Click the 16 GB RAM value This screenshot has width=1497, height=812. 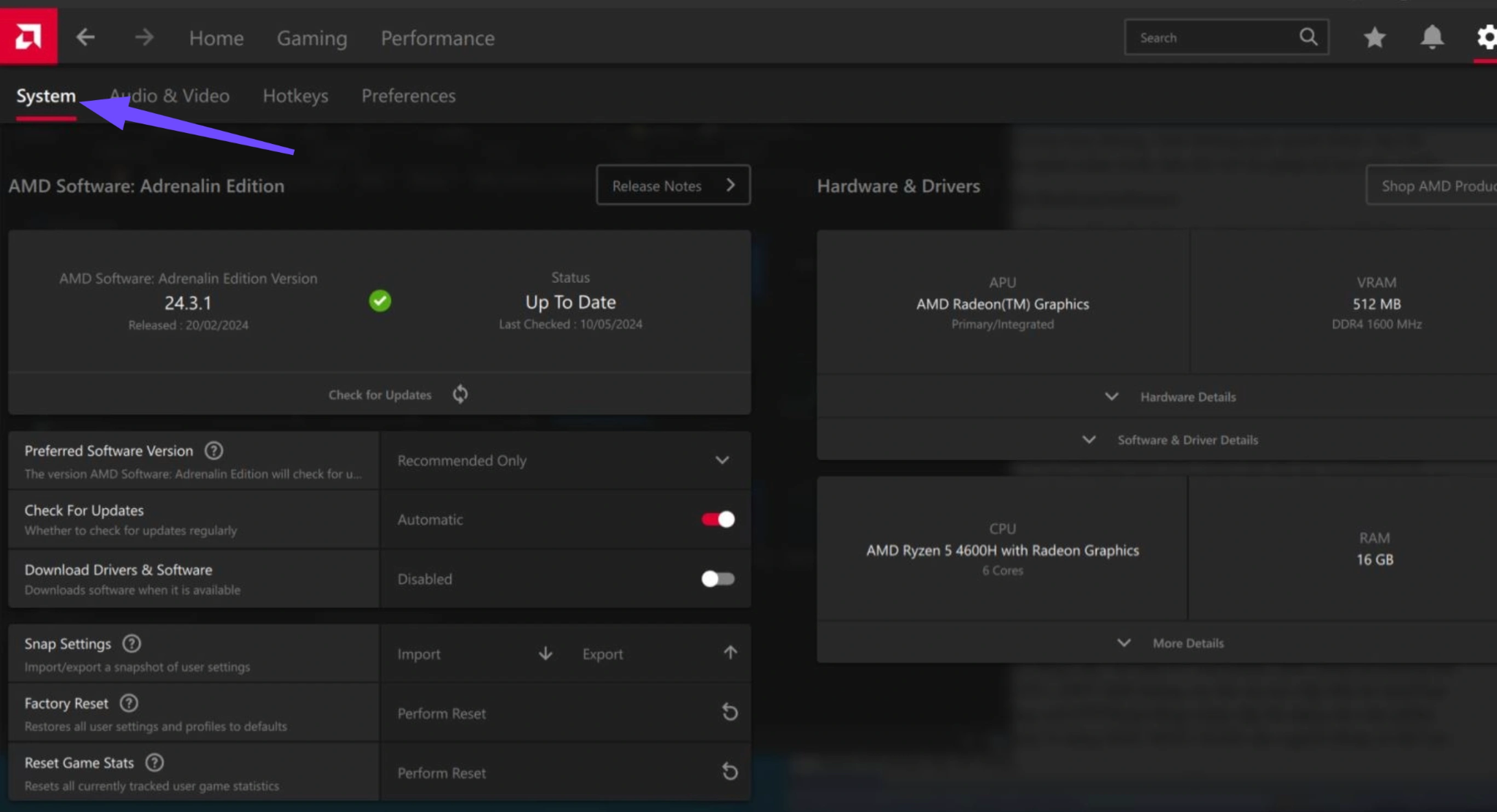1375,559
